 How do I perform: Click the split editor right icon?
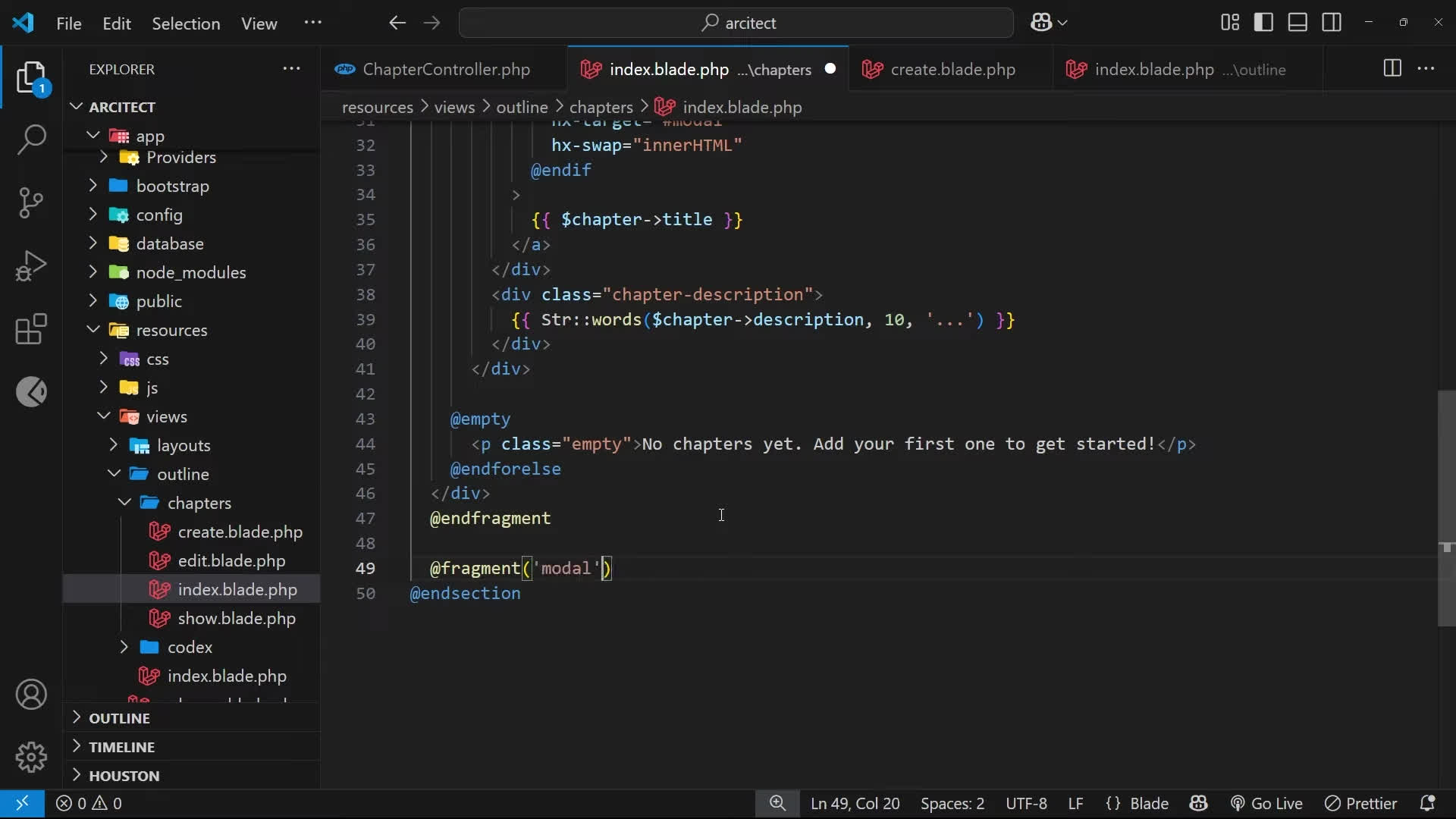1392,68
